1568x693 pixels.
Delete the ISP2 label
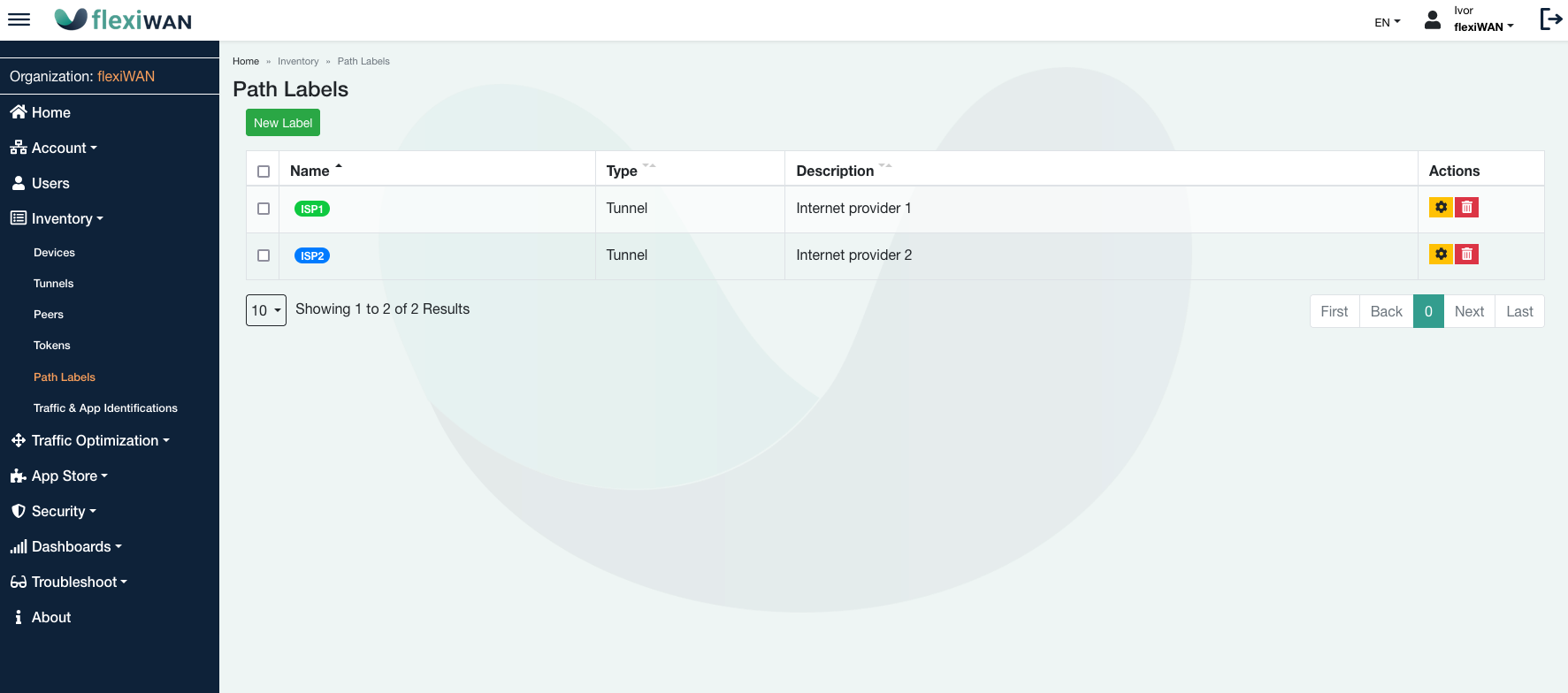1466,254
